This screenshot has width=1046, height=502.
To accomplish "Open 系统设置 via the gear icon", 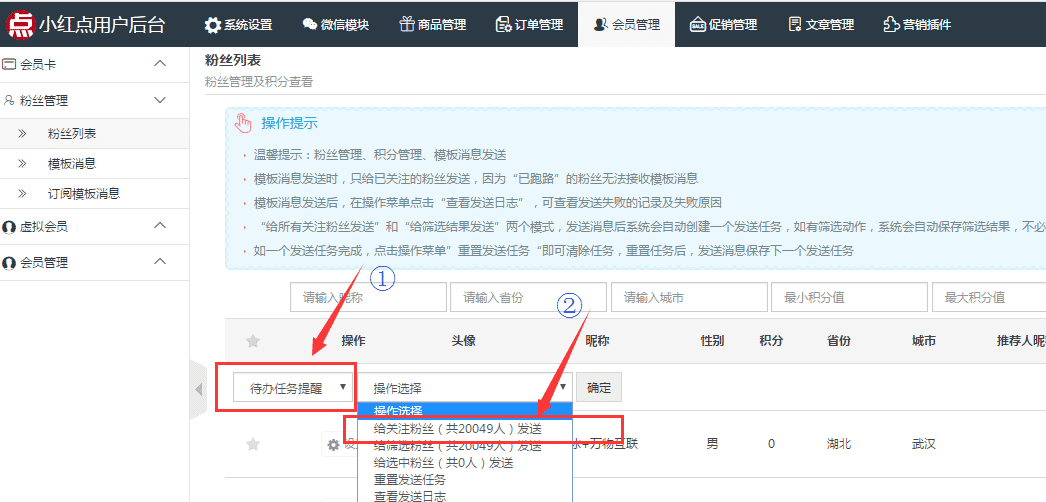I will coord(212,25).
